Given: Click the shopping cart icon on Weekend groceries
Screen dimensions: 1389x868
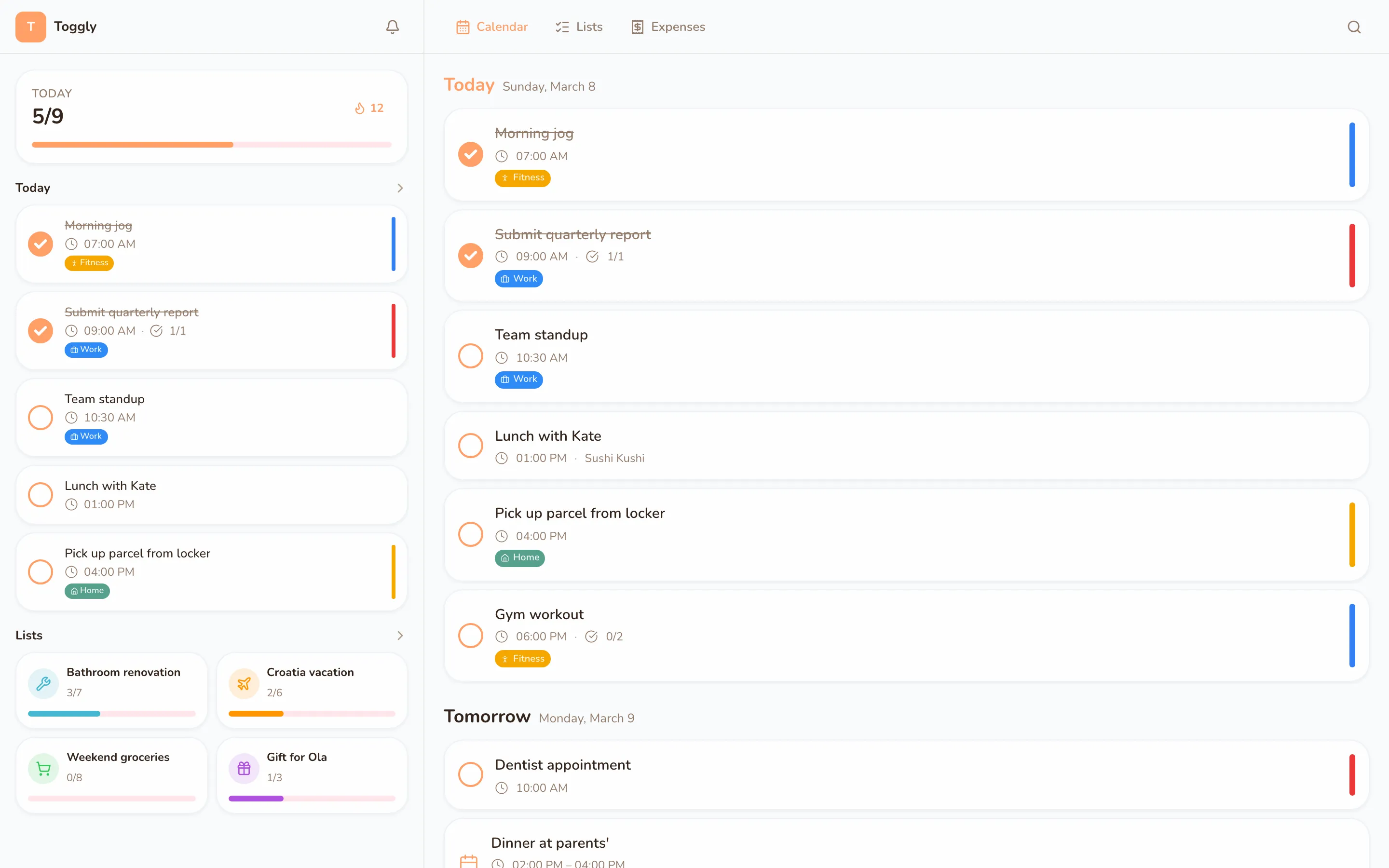Looking at the screenshot, I should pyautogui.click(x=43, y=768).
